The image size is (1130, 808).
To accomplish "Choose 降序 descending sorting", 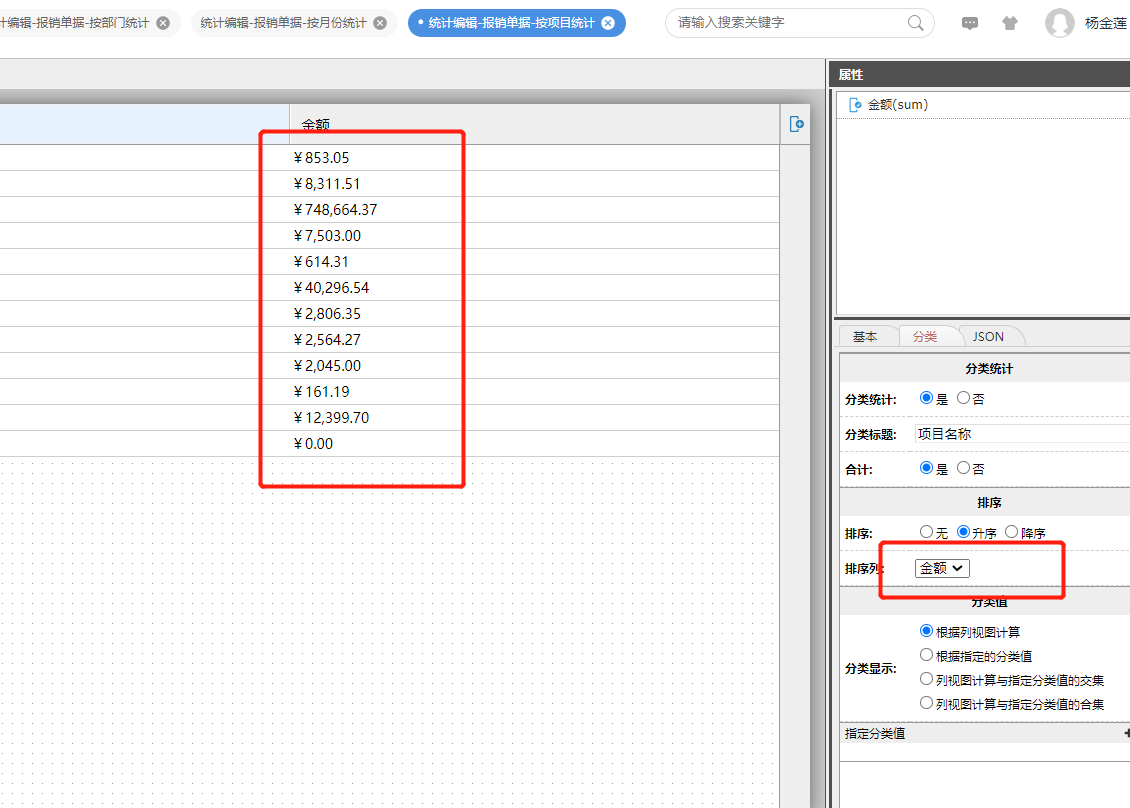I will pyautogui.click(x=1011, y=532).
